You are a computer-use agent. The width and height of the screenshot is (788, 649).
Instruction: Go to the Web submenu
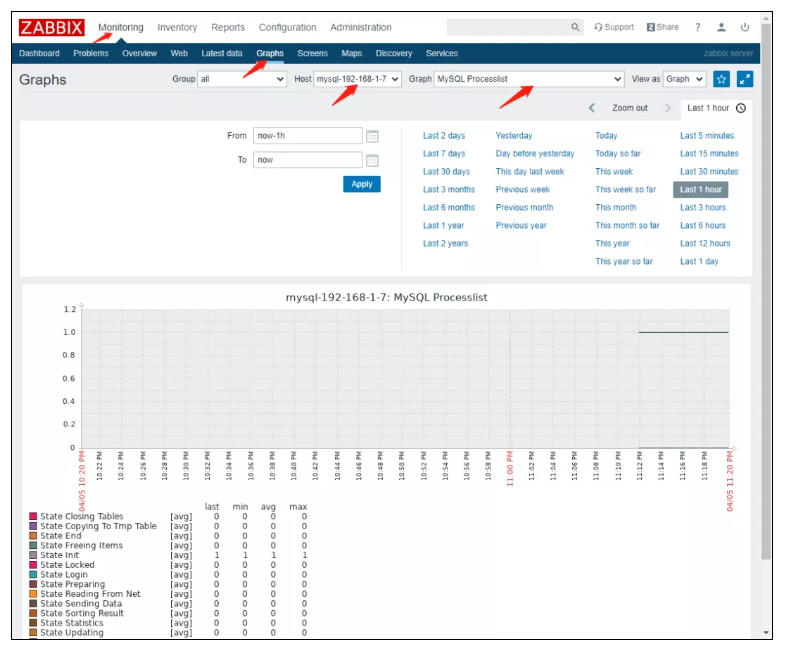point(179,53)
